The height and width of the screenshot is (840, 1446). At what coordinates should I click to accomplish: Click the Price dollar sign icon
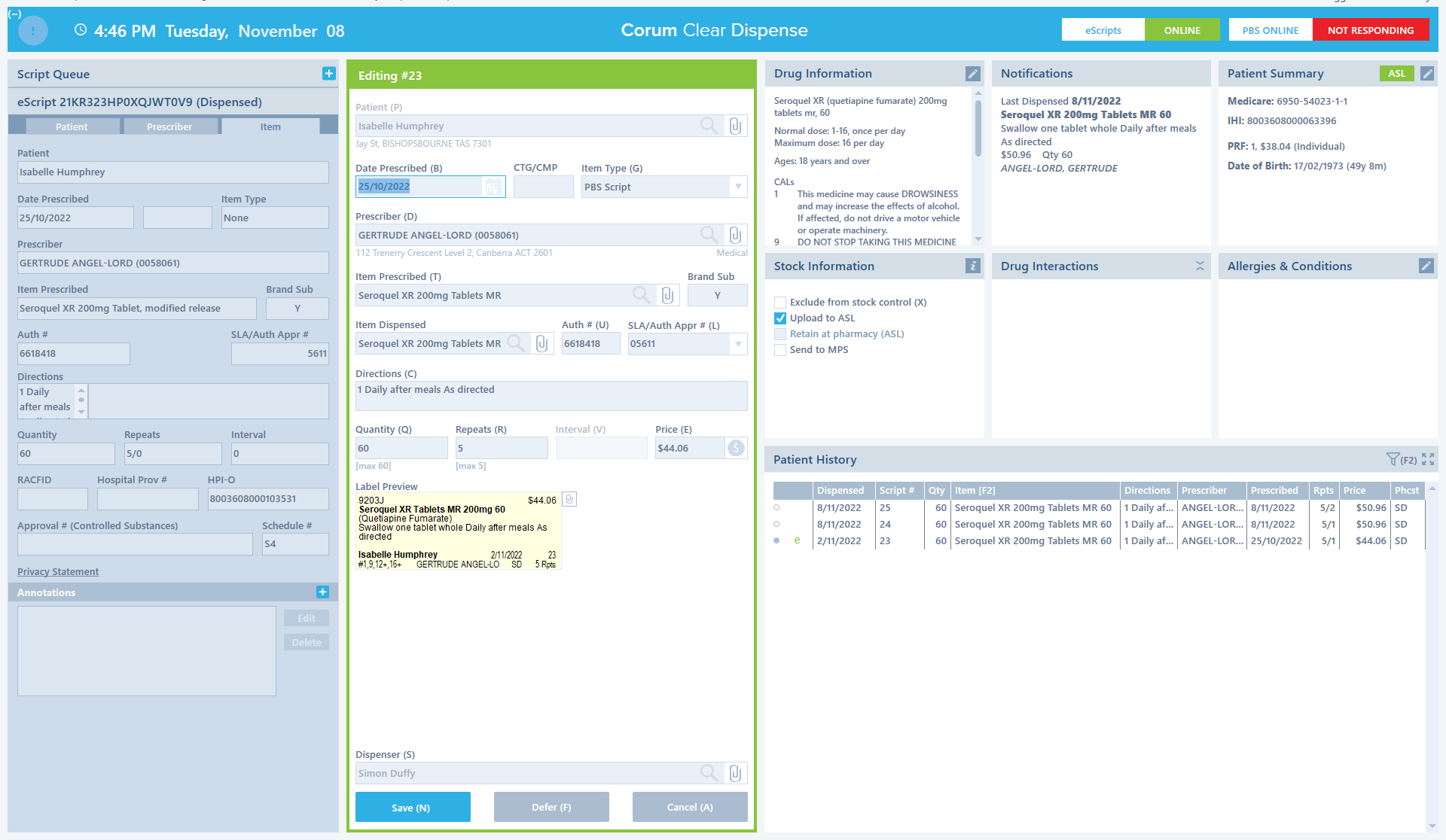click(x=736, y=448)
